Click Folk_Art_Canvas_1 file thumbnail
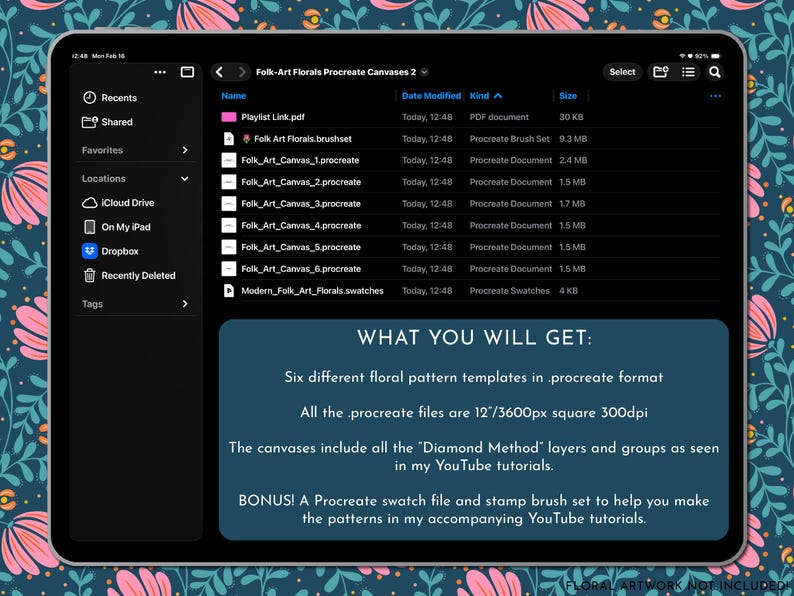 coord(229,161)
